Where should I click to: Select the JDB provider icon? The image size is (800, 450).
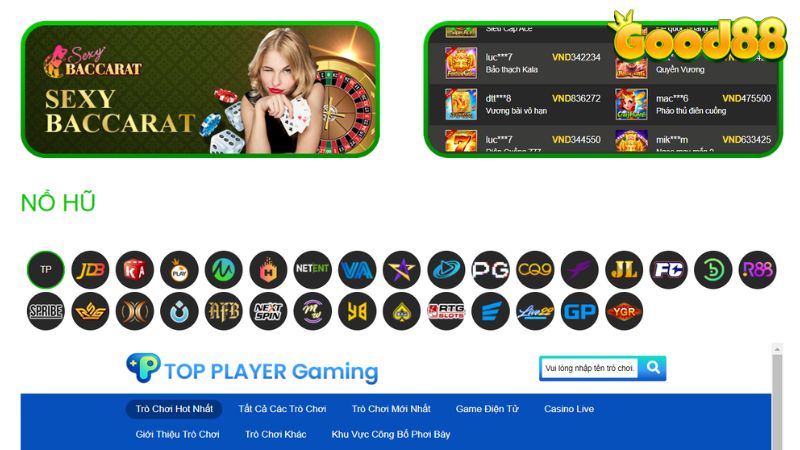[x=90, y=270]
